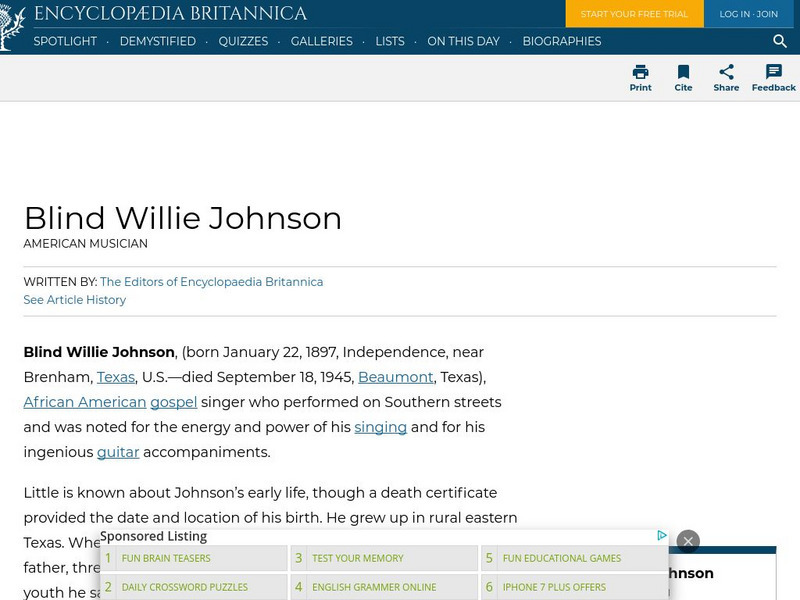Click Start Your Free Trial
The height and width of the screenshot is (600, 800).
634,14
